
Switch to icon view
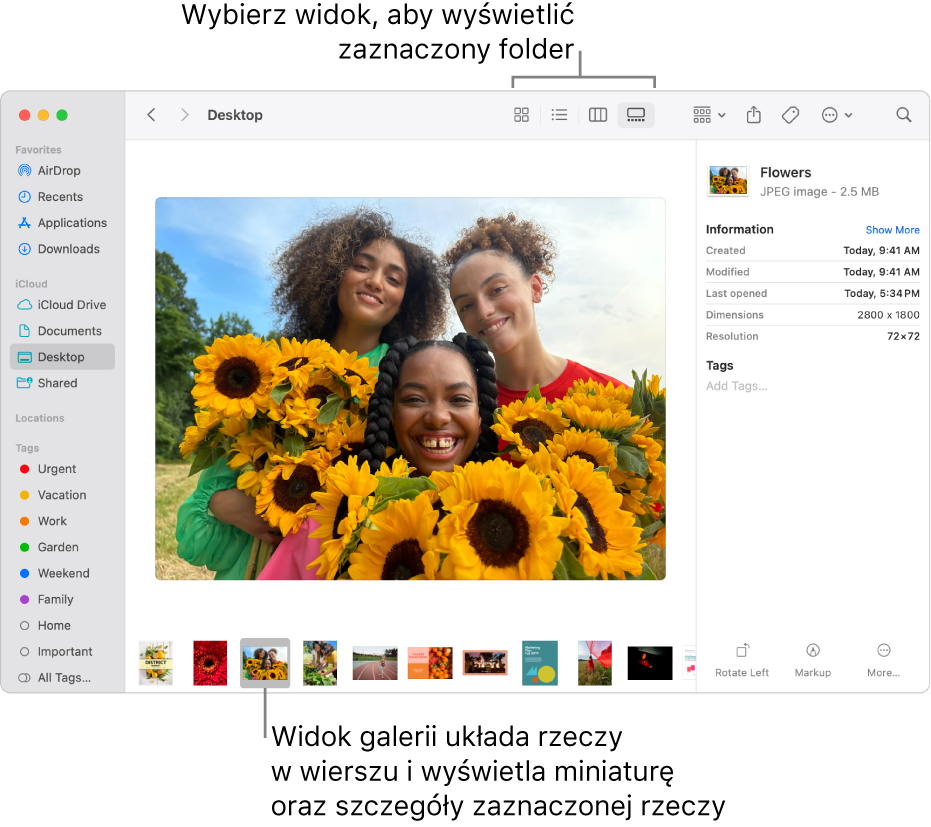click(x=521, y=115)
